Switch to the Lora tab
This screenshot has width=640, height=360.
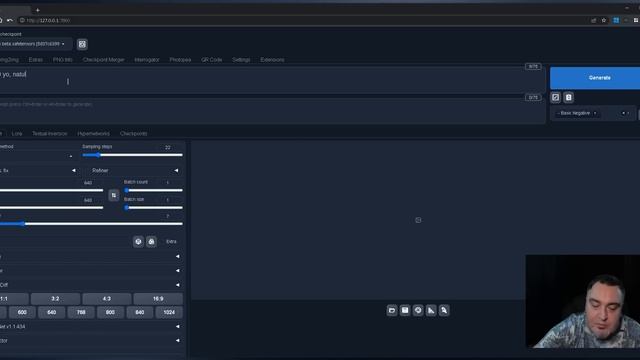pyautogui.click(x=17, y=133)
